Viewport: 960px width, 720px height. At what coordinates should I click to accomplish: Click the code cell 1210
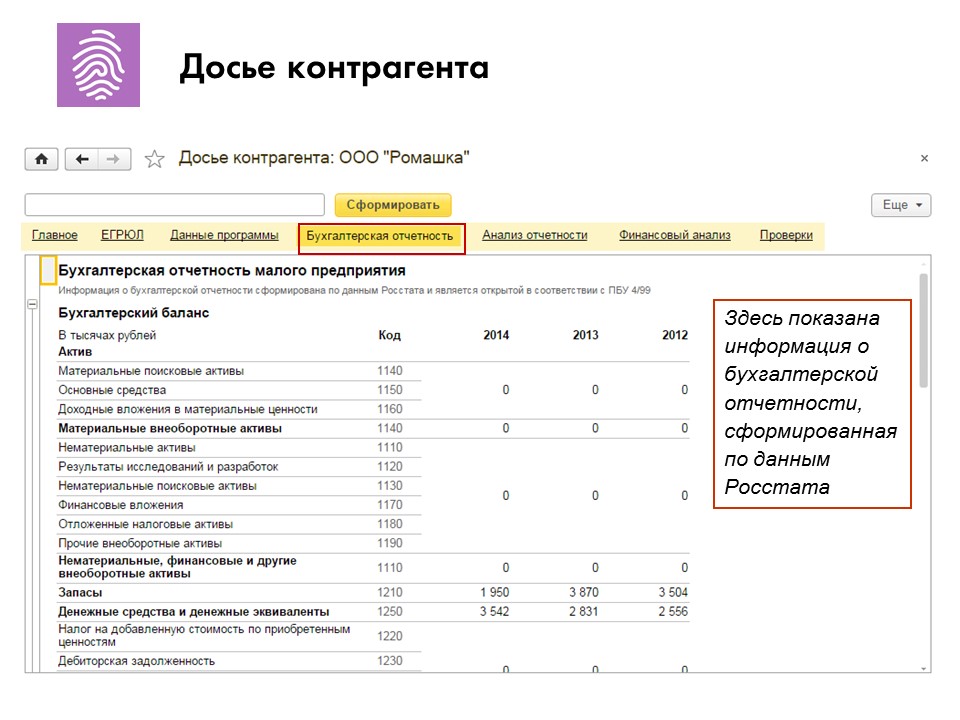(x=390, y=593)
